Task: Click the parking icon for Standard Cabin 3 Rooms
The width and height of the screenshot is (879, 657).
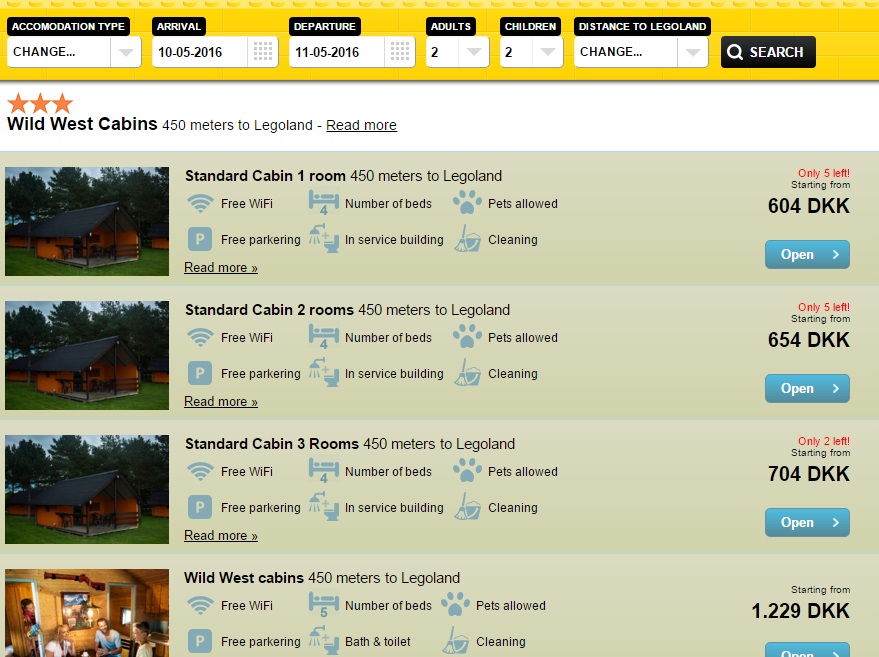Action: click(200, 507)
